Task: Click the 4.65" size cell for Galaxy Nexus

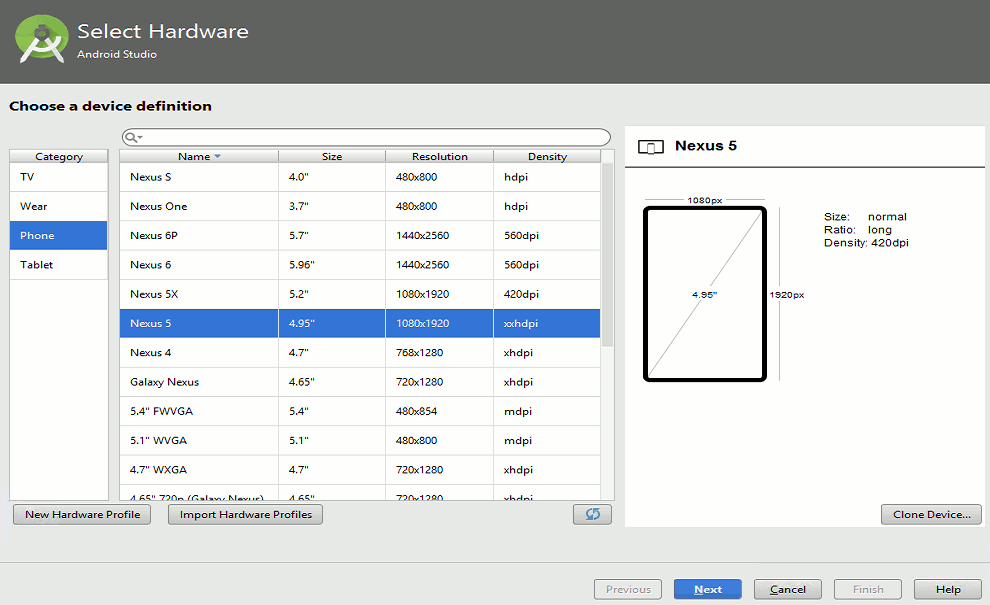Action: 331,382
